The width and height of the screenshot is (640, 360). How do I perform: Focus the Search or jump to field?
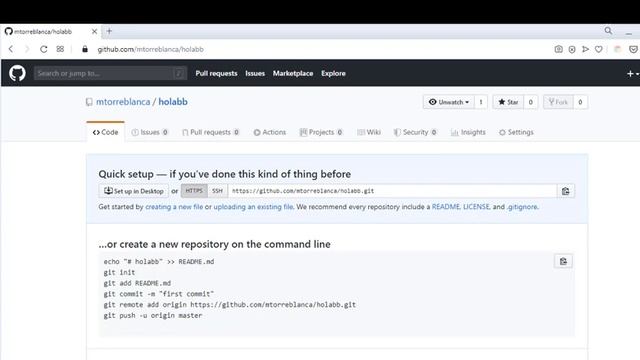[110, 73]
